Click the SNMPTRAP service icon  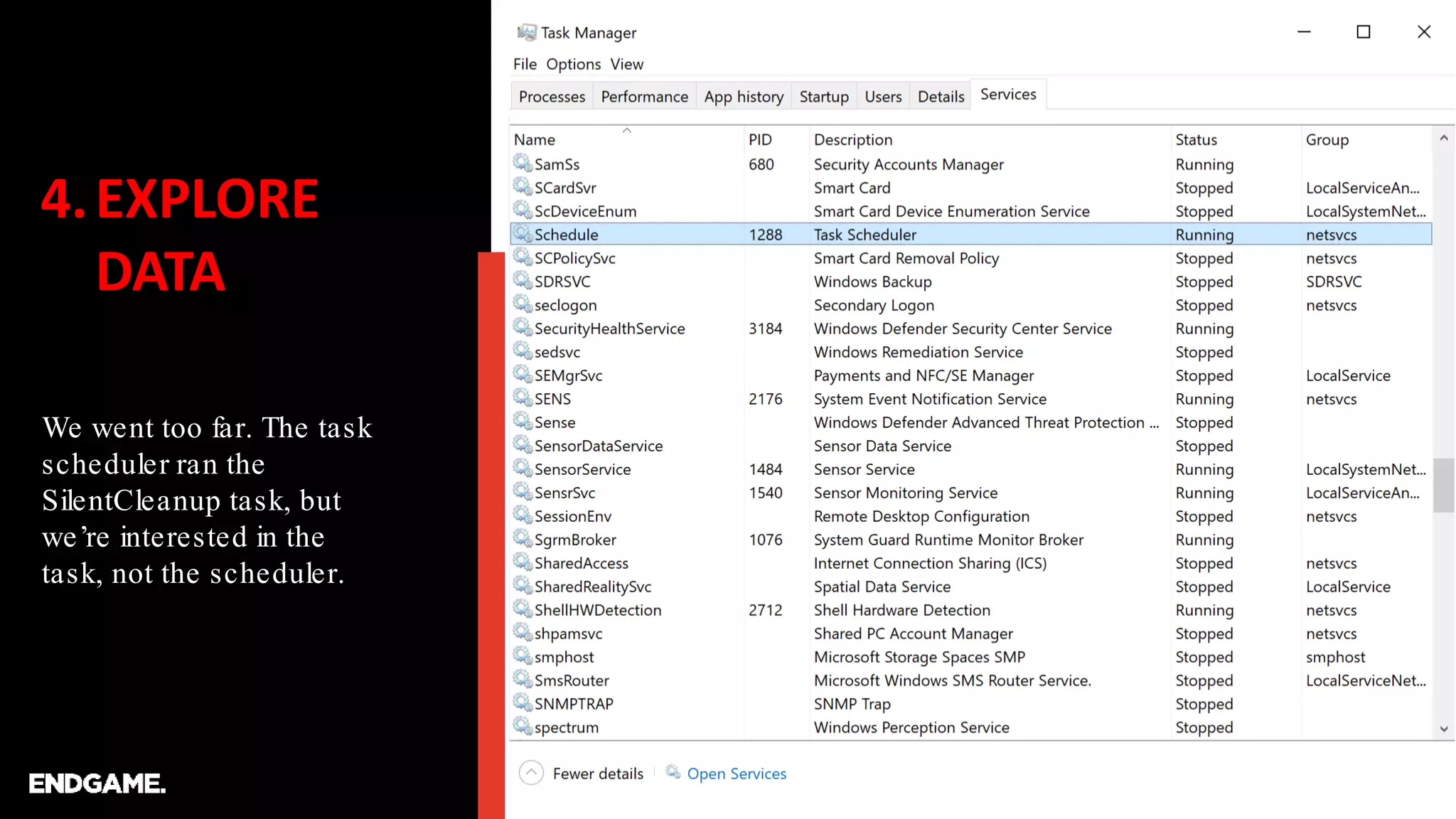523,703
